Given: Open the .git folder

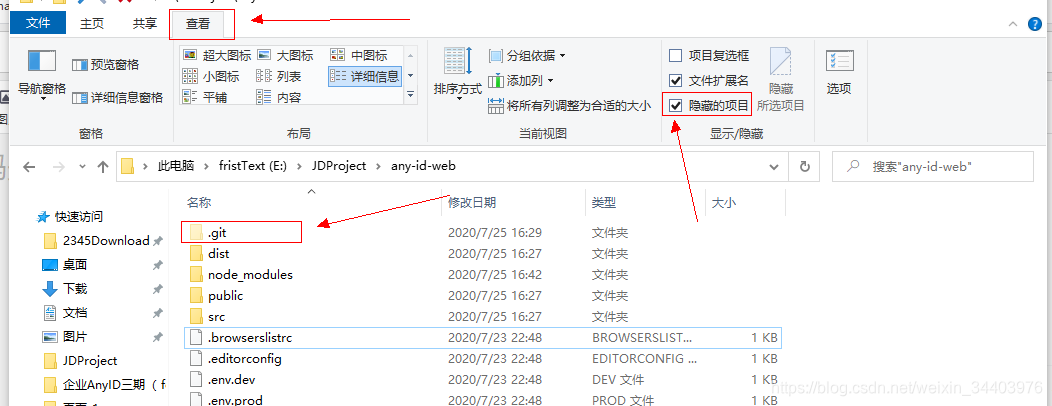Looking at the screenshot, I should point(218,232).
